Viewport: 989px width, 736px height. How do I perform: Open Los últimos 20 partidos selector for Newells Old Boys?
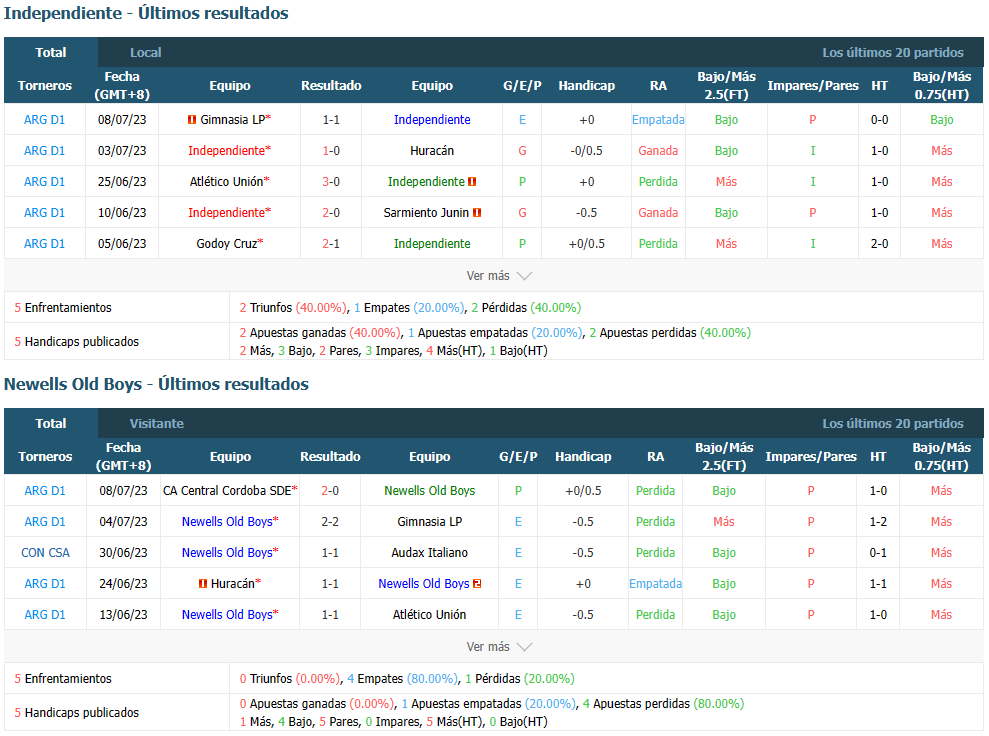click(892, 423)
